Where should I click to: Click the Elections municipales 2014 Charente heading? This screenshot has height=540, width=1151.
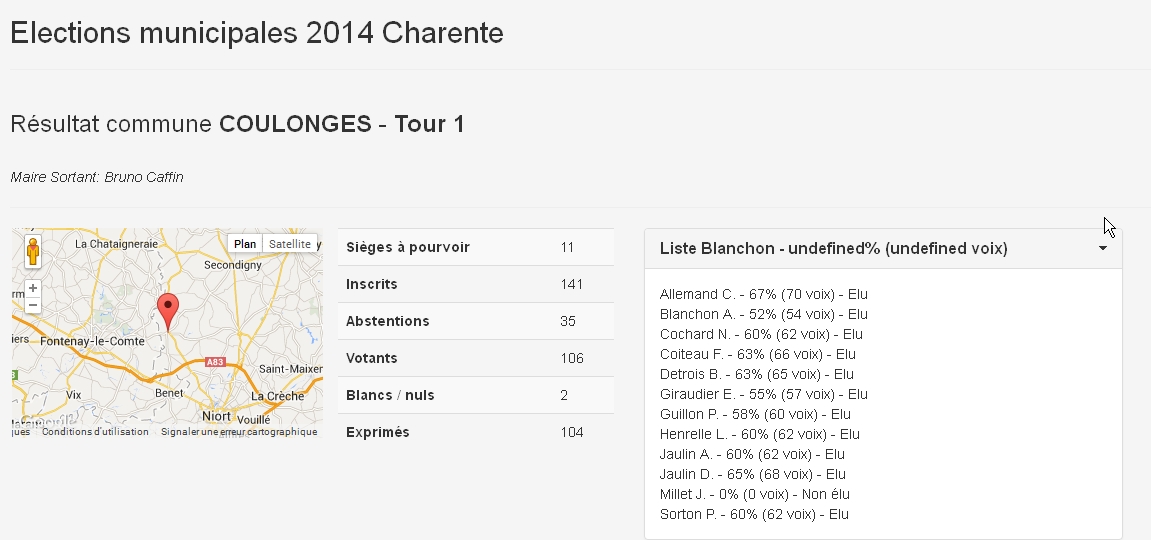(x=257, y=33)
